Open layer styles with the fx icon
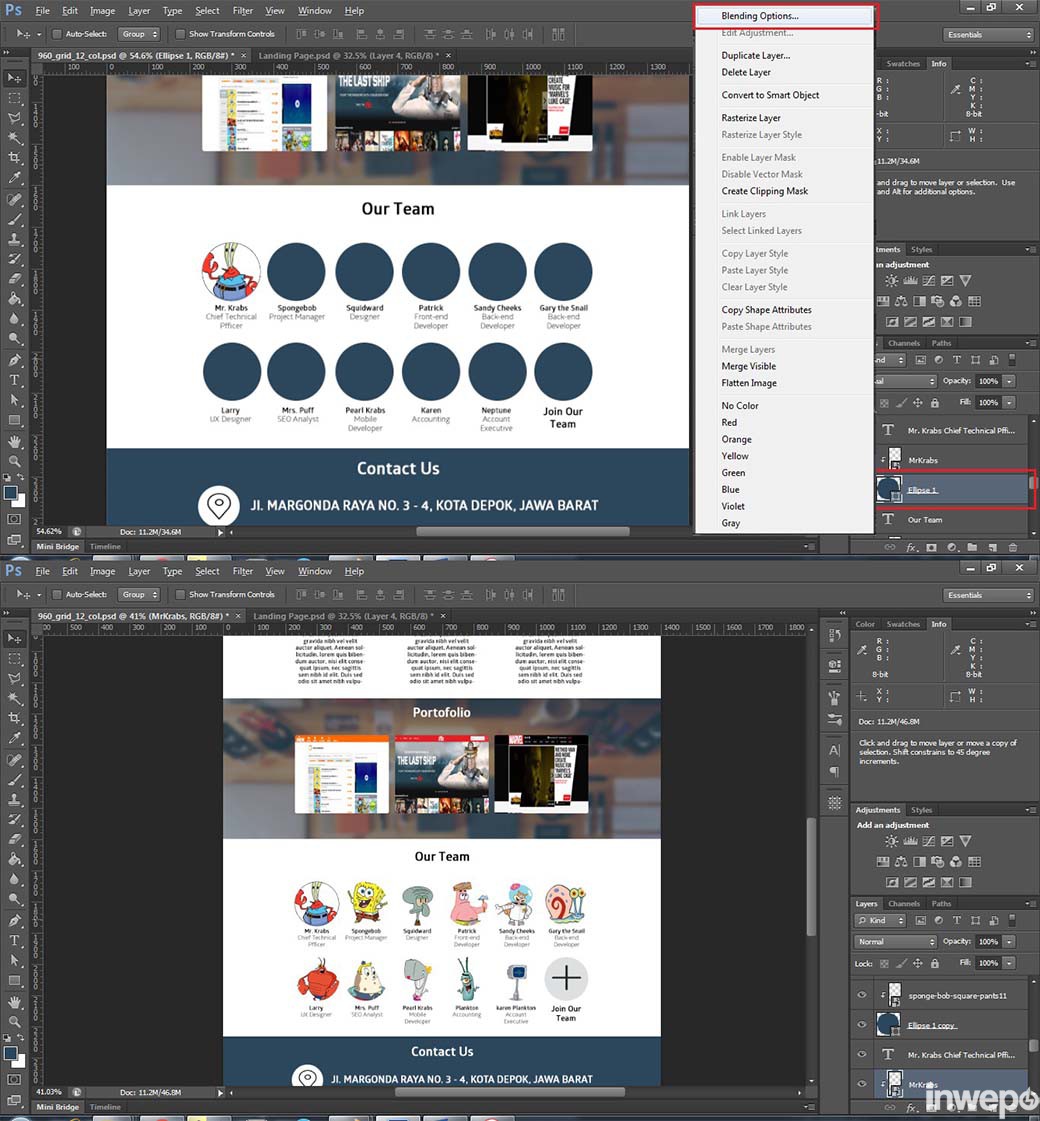Image resolution: width=1040 pixels, height=1121 pixels. point(911,1108)
